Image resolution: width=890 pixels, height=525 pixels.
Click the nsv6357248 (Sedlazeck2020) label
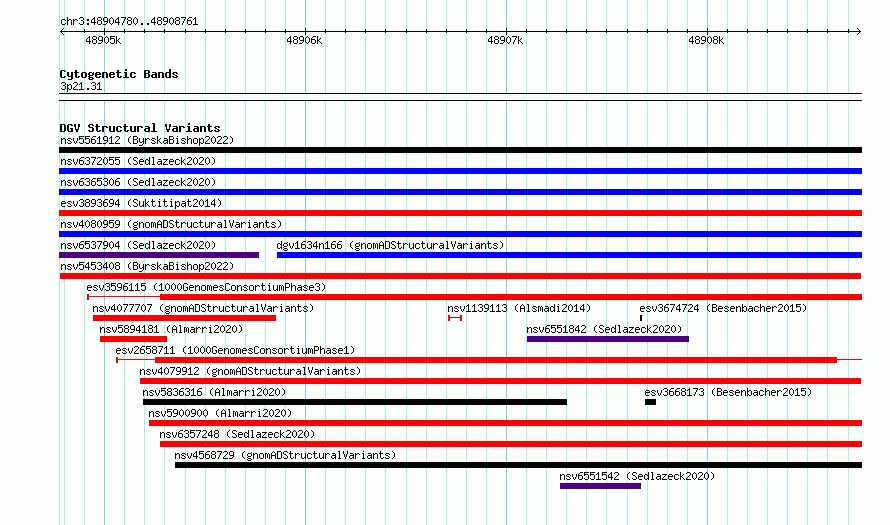coord(237,434)
